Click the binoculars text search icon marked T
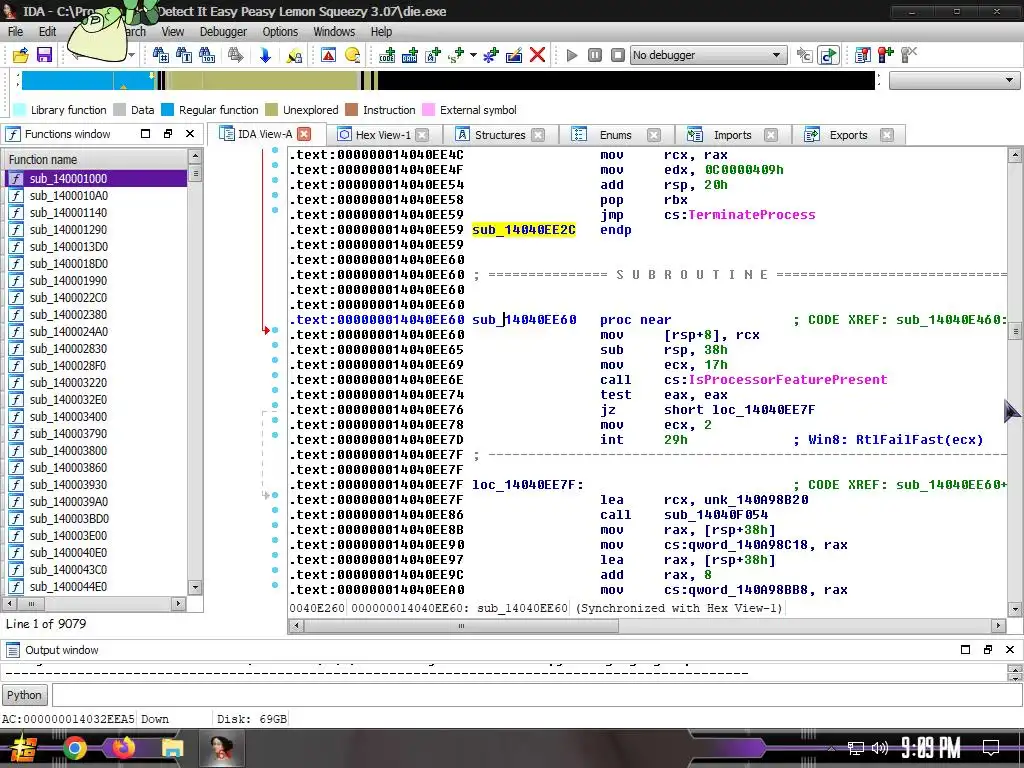This screenshot has width=1024, height=768. click(184, 56)
